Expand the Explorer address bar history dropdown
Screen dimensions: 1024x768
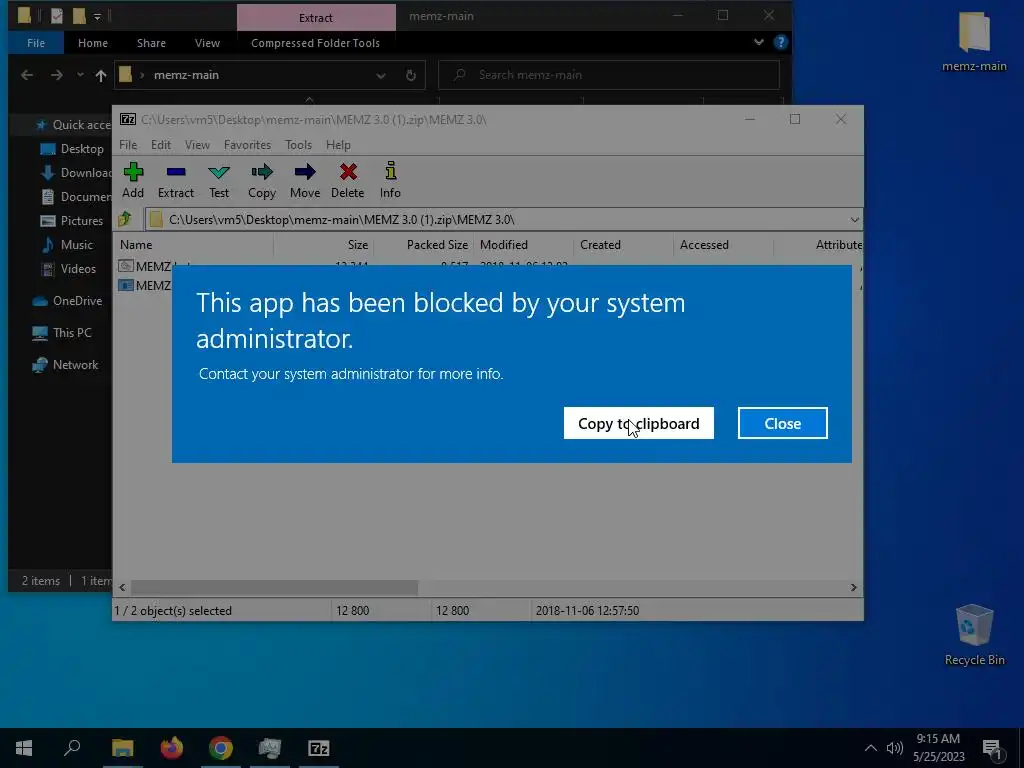coord(381,75)
